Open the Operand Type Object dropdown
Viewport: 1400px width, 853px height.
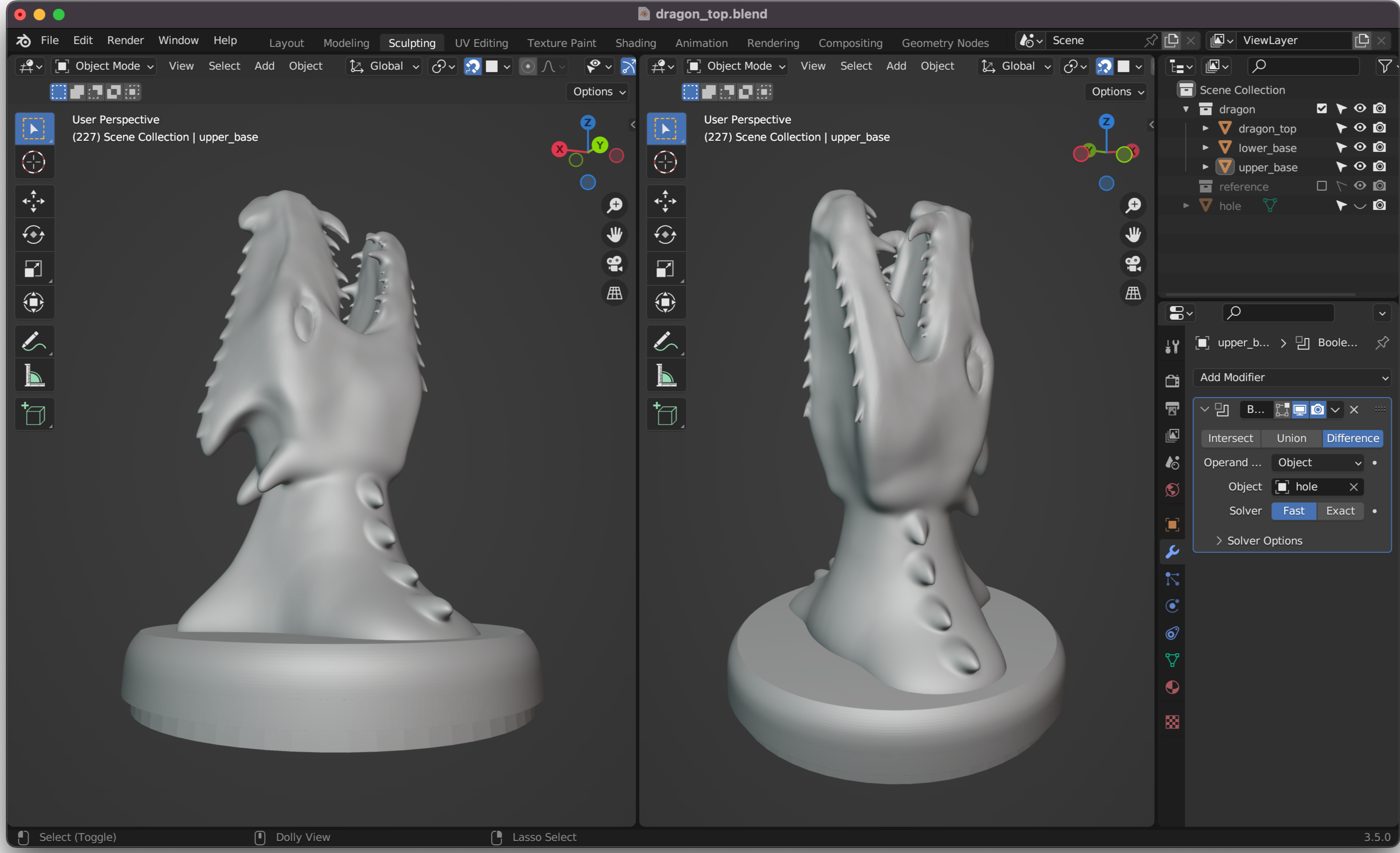pos(1318,462)
